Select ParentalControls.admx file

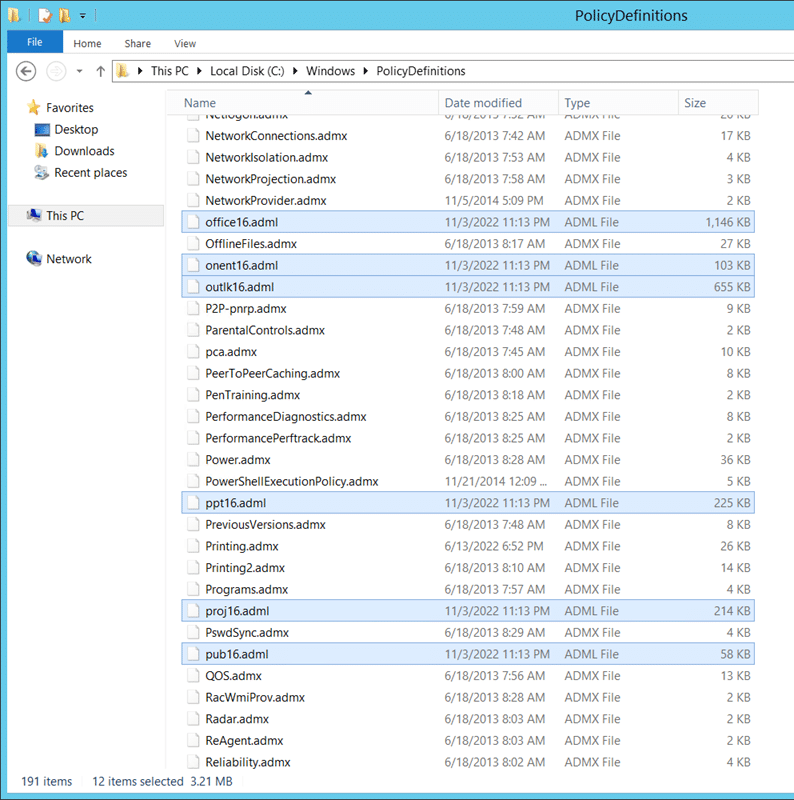pyautogui.click(x=468, y=330)
